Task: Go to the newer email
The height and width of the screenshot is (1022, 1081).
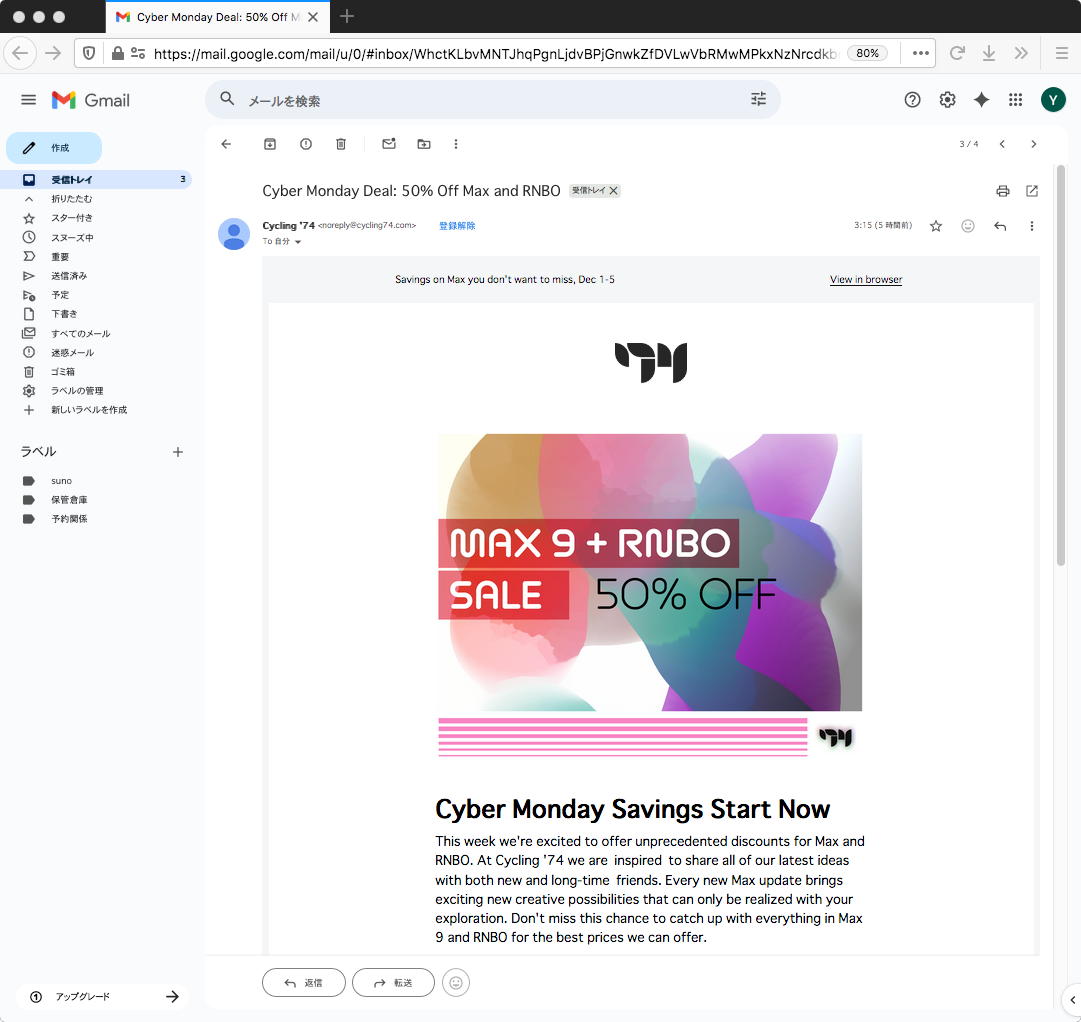Action: (1002, 144)
